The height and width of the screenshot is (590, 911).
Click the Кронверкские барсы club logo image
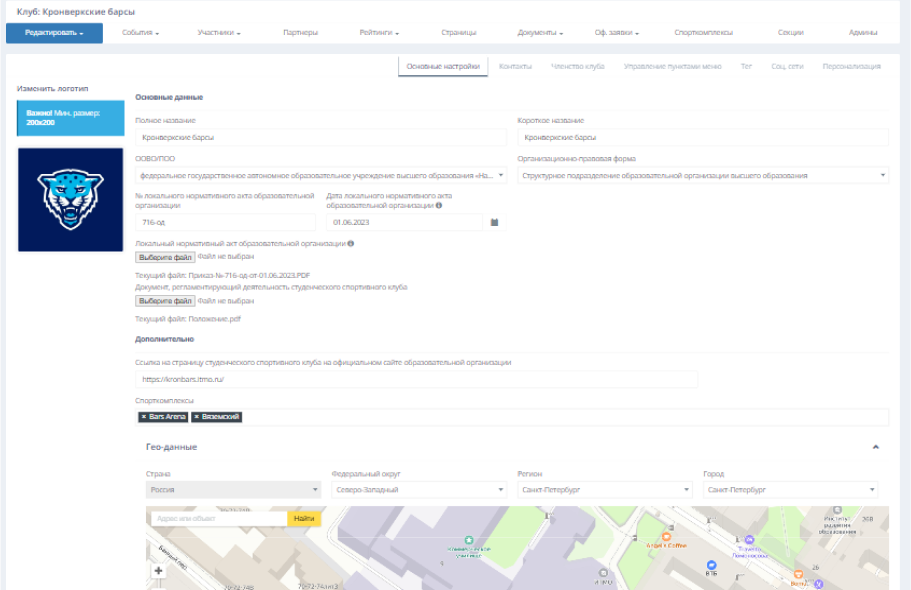pyautogui.click(x=70, y=199)
